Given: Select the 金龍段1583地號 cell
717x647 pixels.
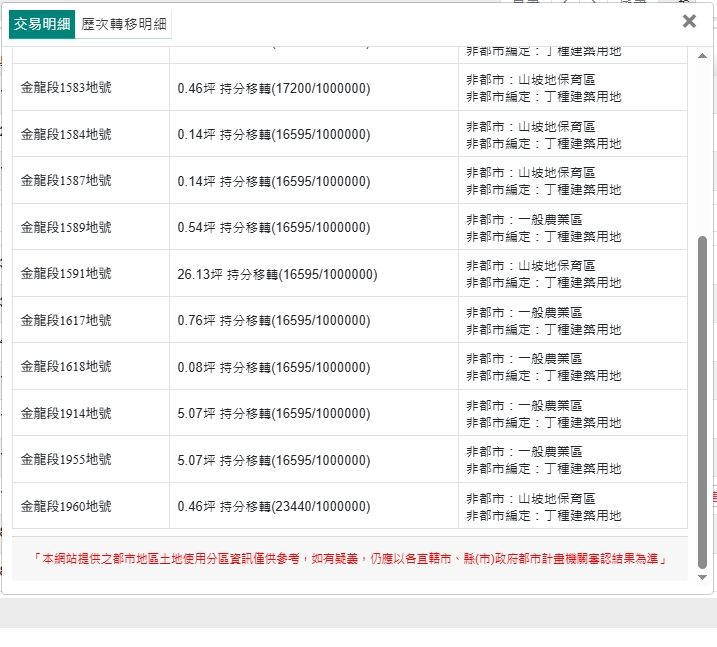Looking at the screenshot, I should click(x=66, y=88).
